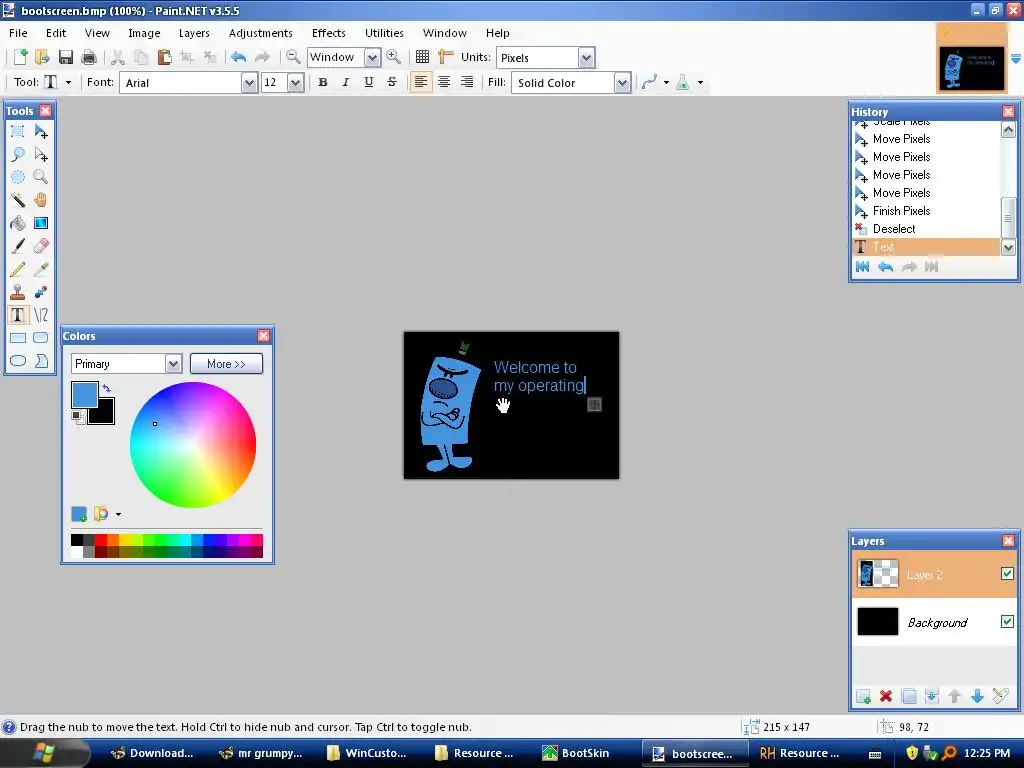Select the Rectangle Select tool
1024x768 pixels.
pos(18,131)
